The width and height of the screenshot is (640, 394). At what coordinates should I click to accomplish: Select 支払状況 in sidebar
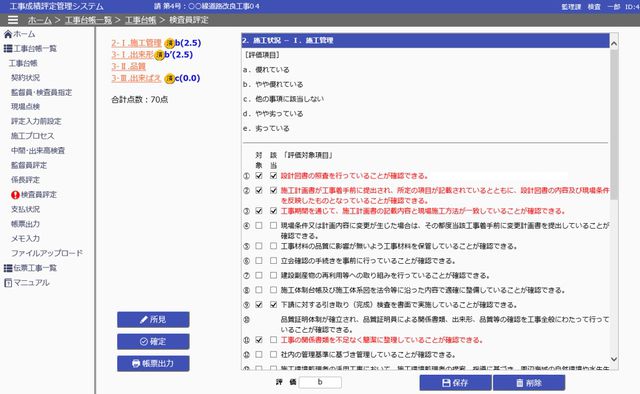click(x=25, y=209)
